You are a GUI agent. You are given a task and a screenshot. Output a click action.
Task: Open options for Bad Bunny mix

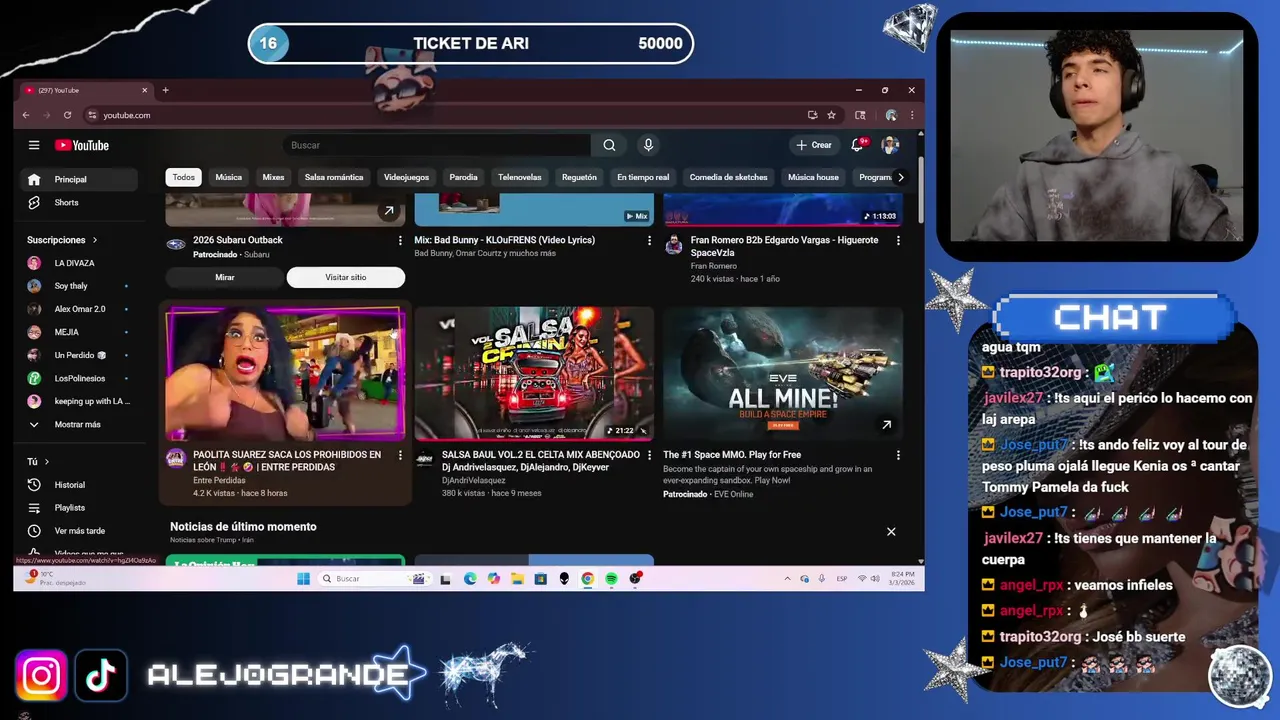tap(649, 241)
